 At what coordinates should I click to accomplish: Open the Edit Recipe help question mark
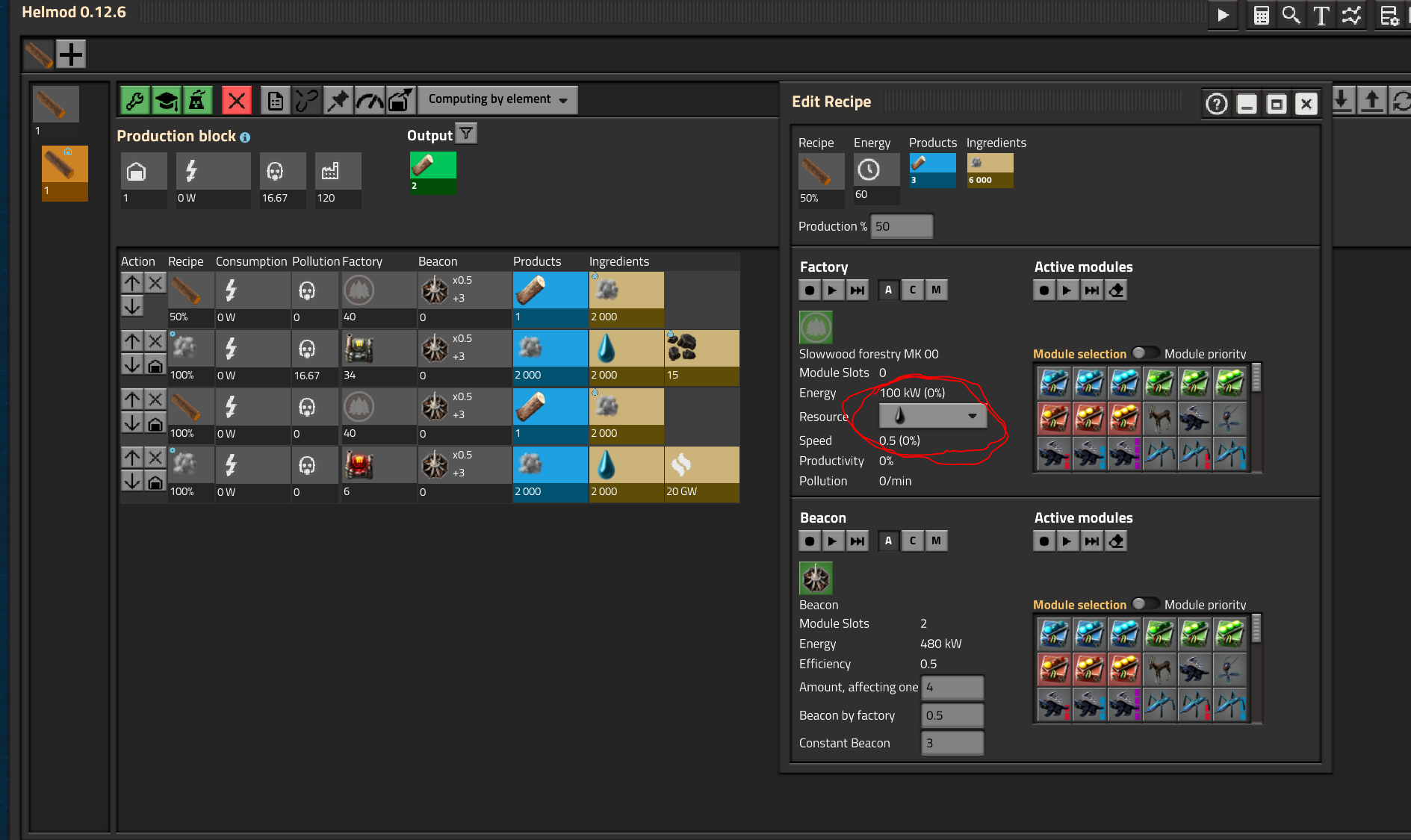tap(1217, 104)
